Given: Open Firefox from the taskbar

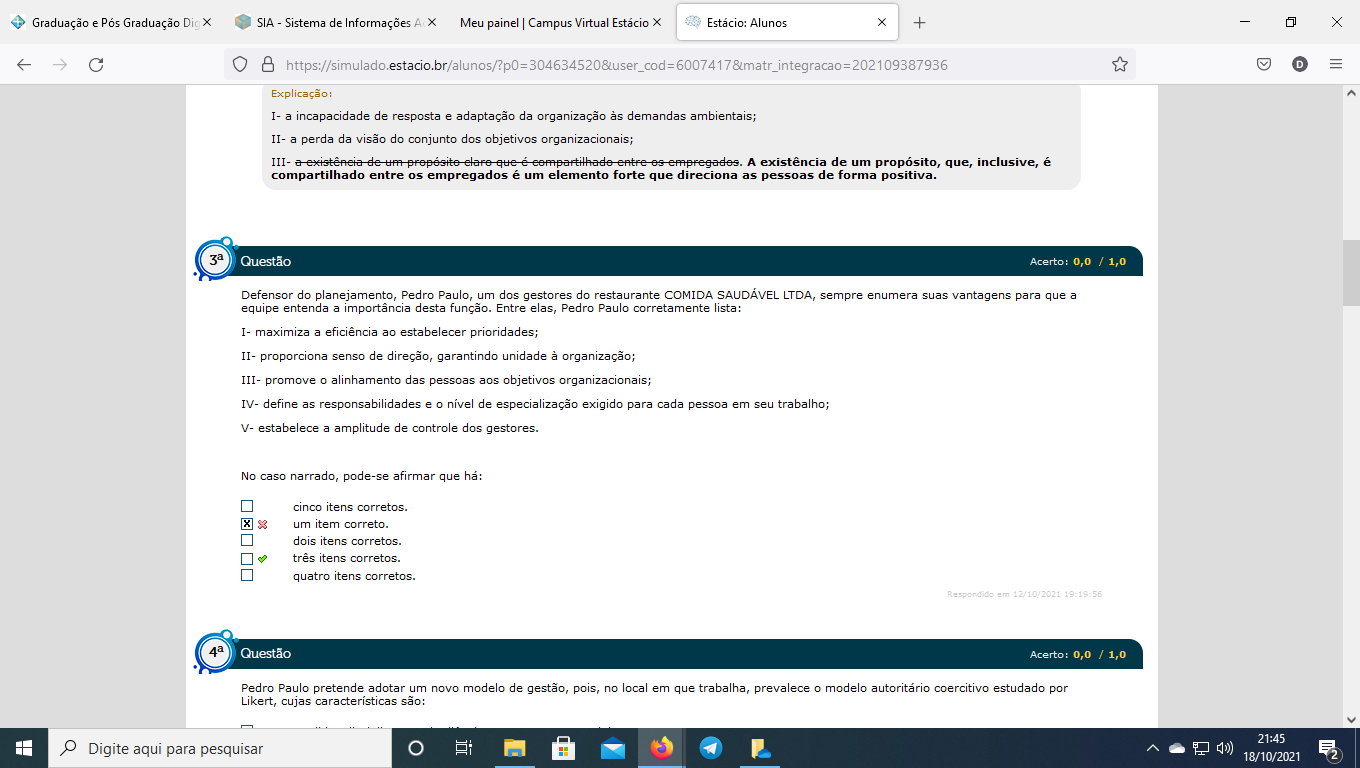Looking at the screenshot, I should coord(661,748).
